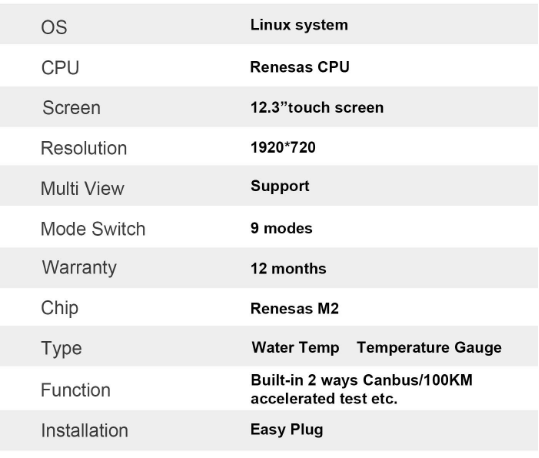Select the Renesas CPU value

[300, 67]
